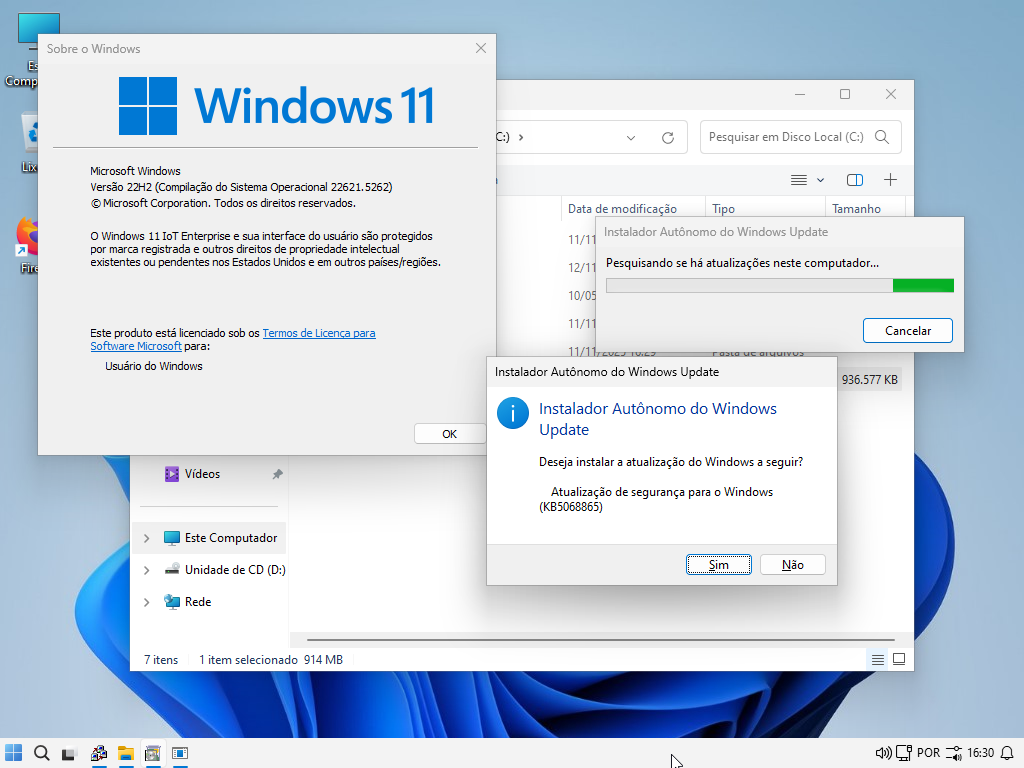This screenshot has height=768, width=1024.
Task: Open Task View from the taskbar
Action: pyautogui.click(x=69, y=753)
